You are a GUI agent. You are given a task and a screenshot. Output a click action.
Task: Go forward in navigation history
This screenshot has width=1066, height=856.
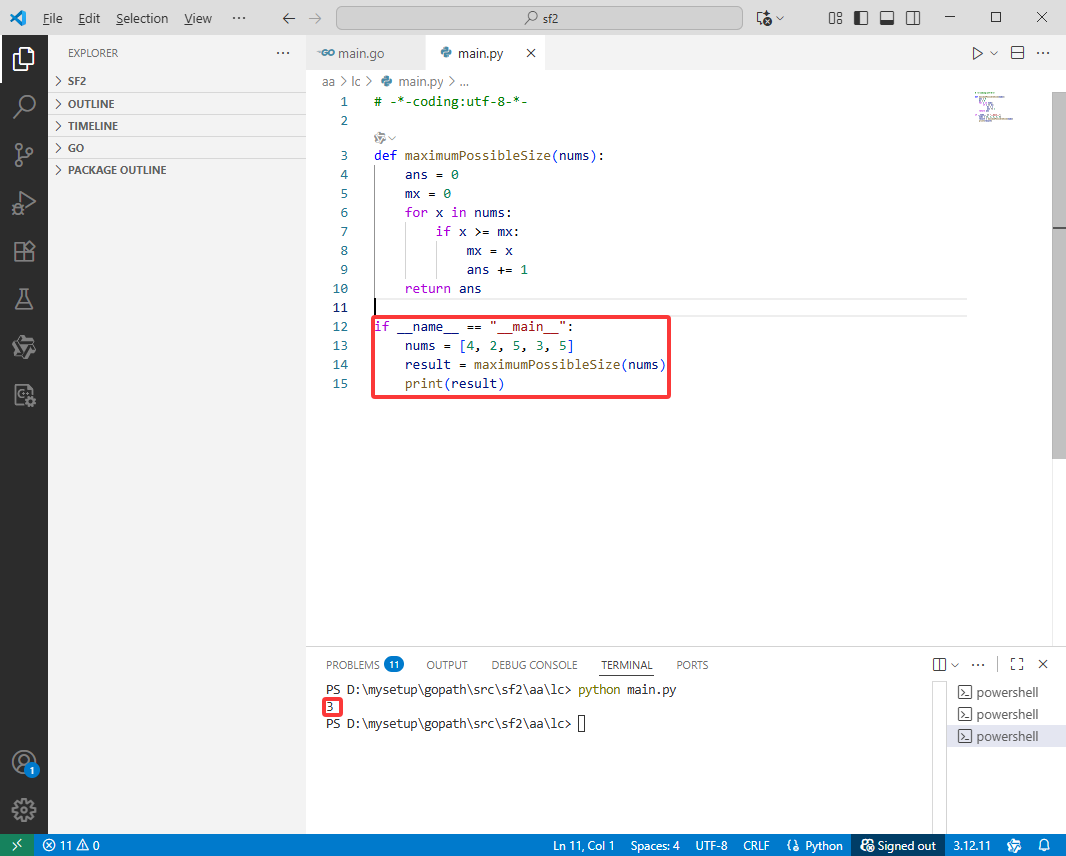pos(315,18)
